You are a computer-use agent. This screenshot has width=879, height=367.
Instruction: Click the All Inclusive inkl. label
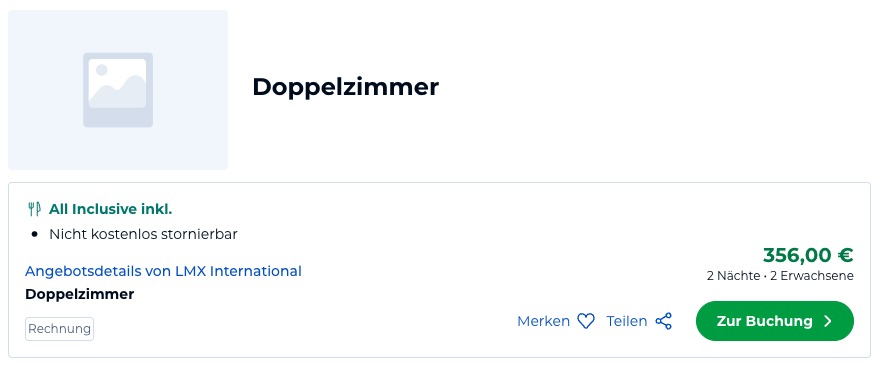(x=110, y=210)
